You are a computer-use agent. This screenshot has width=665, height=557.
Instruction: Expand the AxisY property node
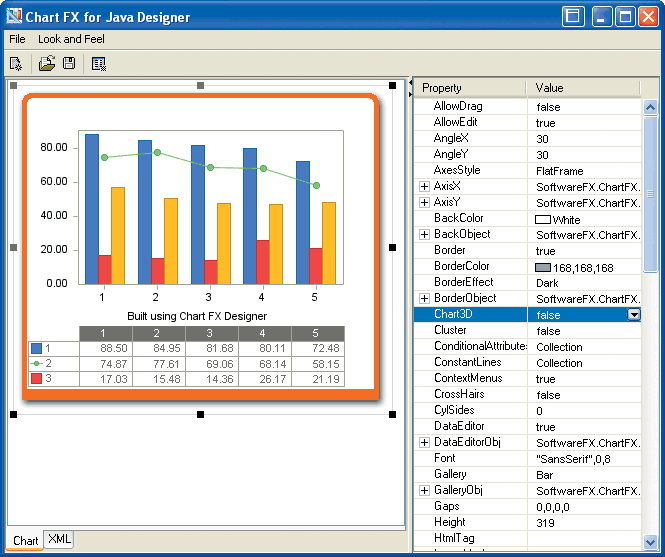(424, 202)
